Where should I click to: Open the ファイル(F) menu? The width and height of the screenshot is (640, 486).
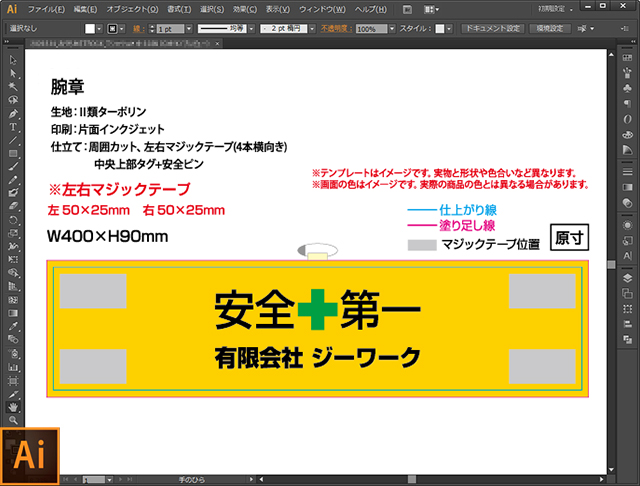[x=46, y=9]
